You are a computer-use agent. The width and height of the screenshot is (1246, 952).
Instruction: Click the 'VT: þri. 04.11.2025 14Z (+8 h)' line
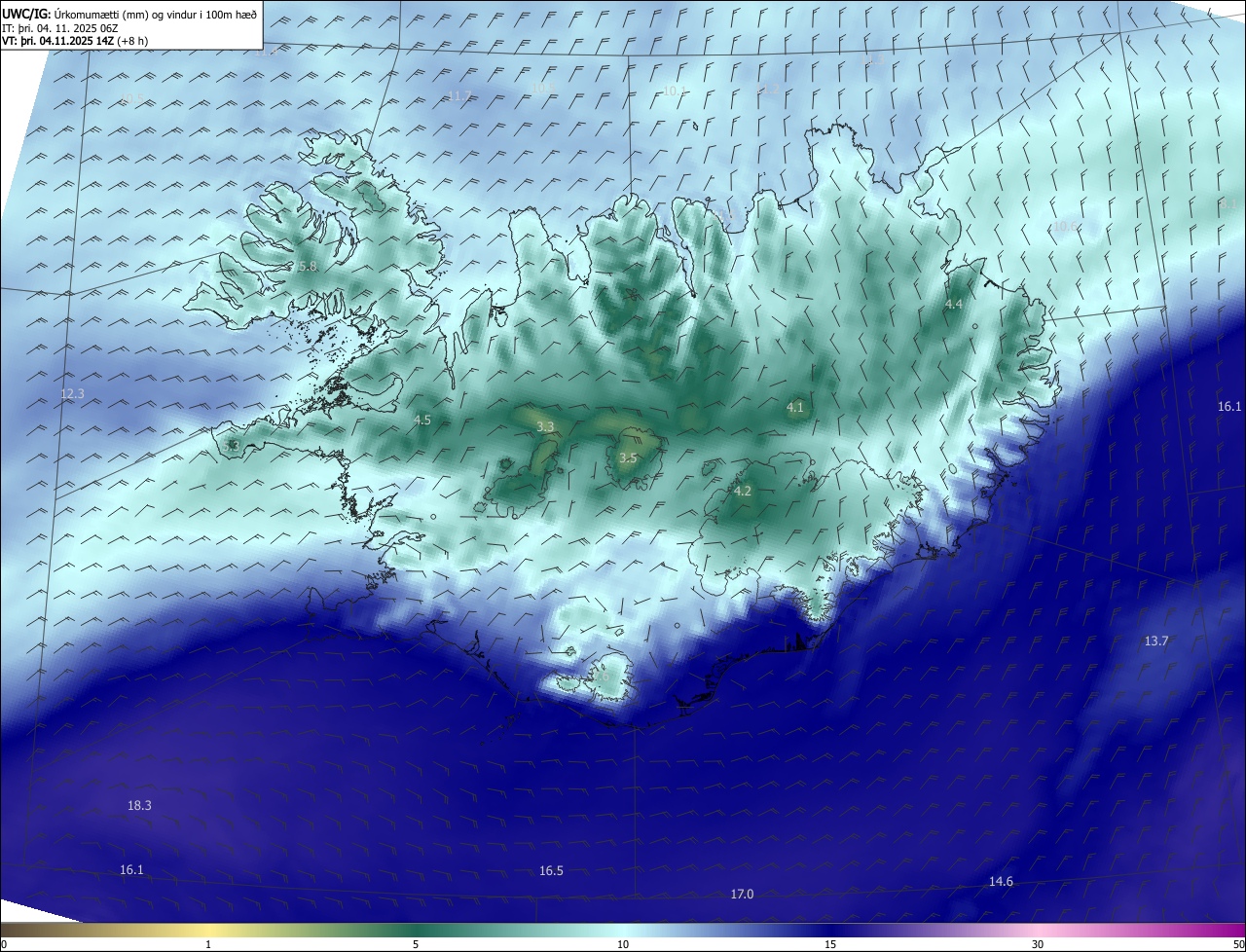coord(75,41)
